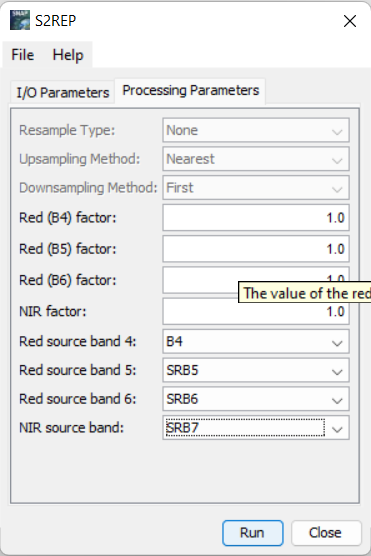The height and width of the screenshot is (556, 371).
Task: Select the Processing Parameters tab
Action: pos(190,90)
